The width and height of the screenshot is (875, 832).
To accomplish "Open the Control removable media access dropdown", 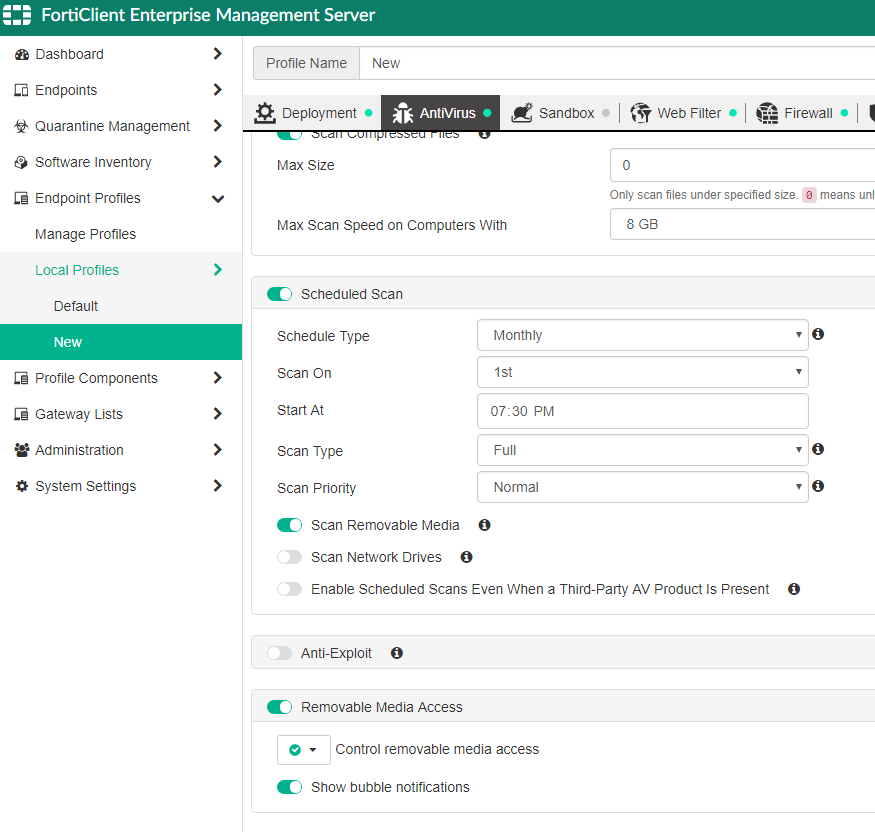I will click(x=303, y=750).
